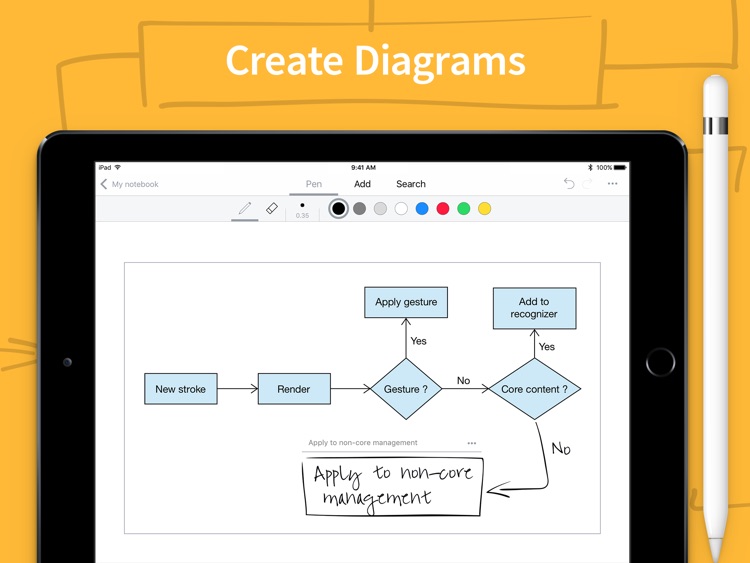
Task: Tap the redo arrow
Action: point(587,184)
